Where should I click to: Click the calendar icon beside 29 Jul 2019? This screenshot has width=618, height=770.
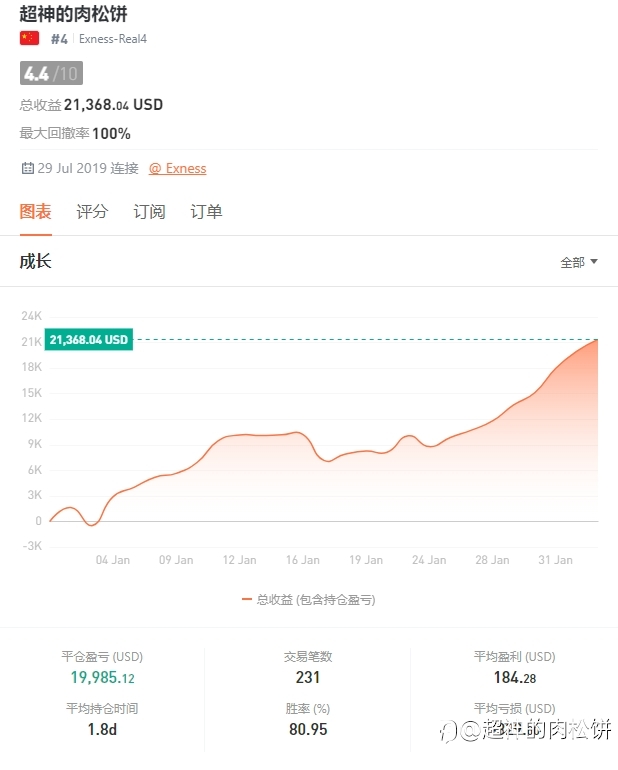[x=28, y=168]
